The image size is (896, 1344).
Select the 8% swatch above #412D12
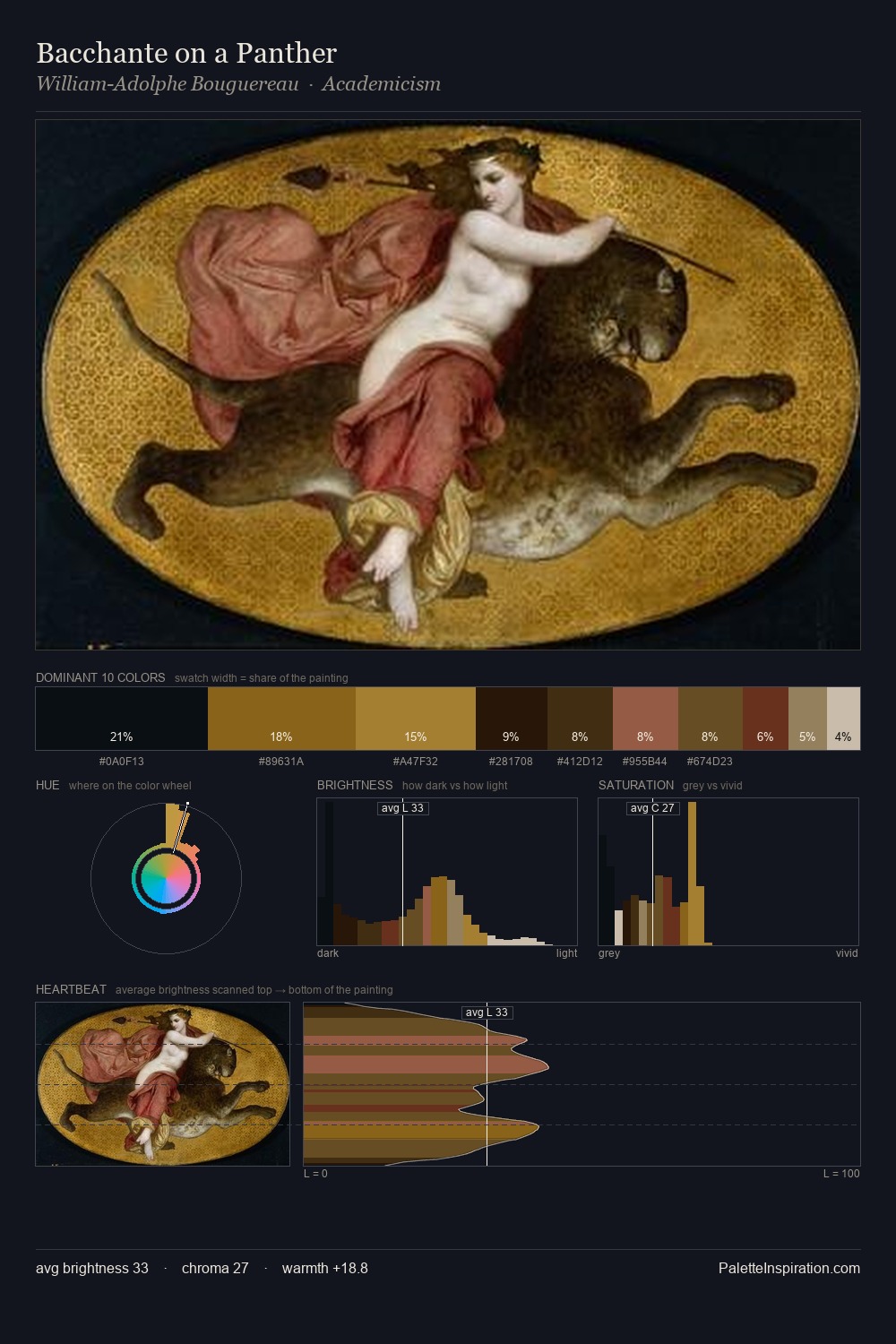[x=580, y=719]
